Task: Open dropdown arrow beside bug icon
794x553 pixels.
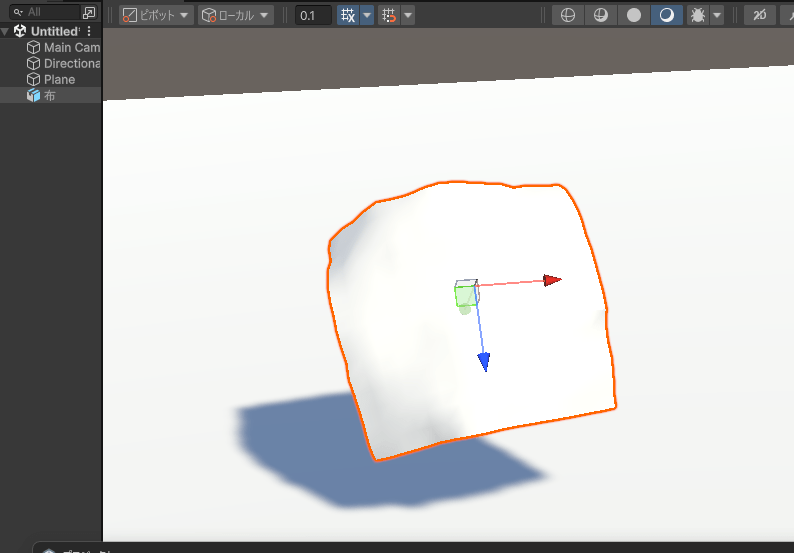Action: 717,16
